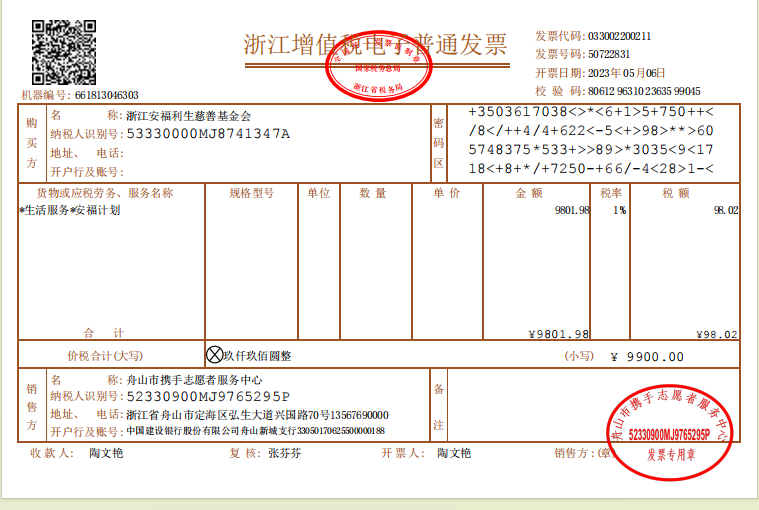Click the 购买方 vertical label
759x510 pixels.
32,143
